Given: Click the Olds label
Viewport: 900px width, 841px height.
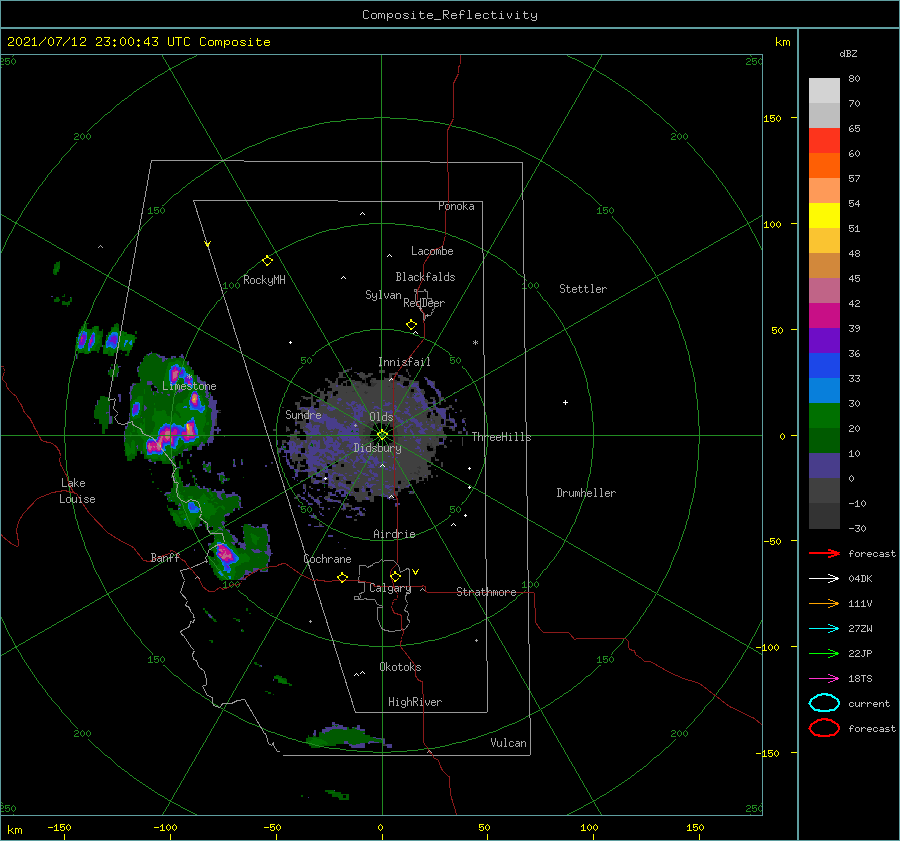Looking at the screenshot, I should [381, 417].
